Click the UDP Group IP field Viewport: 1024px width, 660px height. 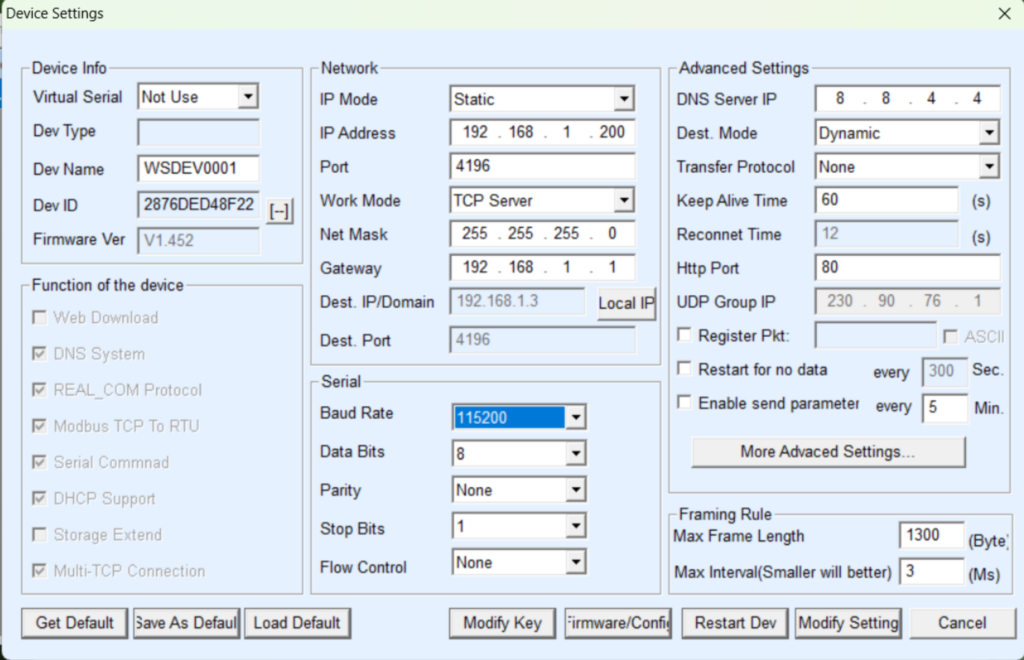click(x=908, y=301)
